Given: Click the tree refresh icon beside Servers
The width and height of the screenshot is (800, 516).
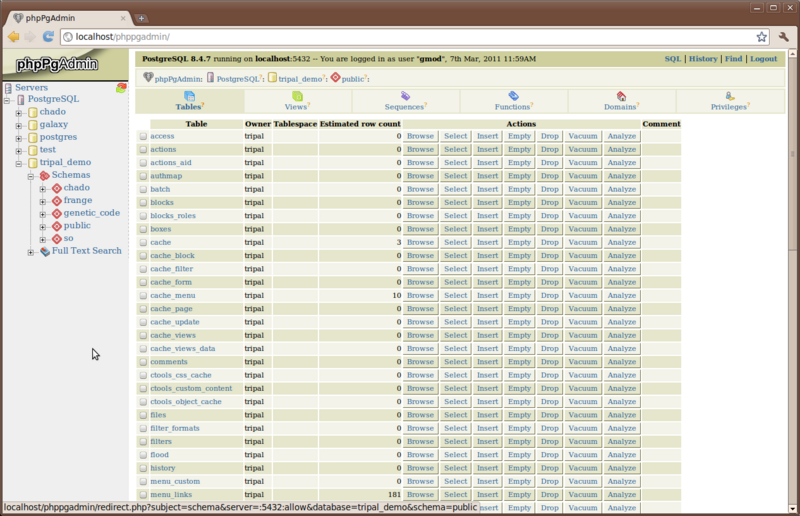Looking at the screenshot, I should [x=121, y=88].
